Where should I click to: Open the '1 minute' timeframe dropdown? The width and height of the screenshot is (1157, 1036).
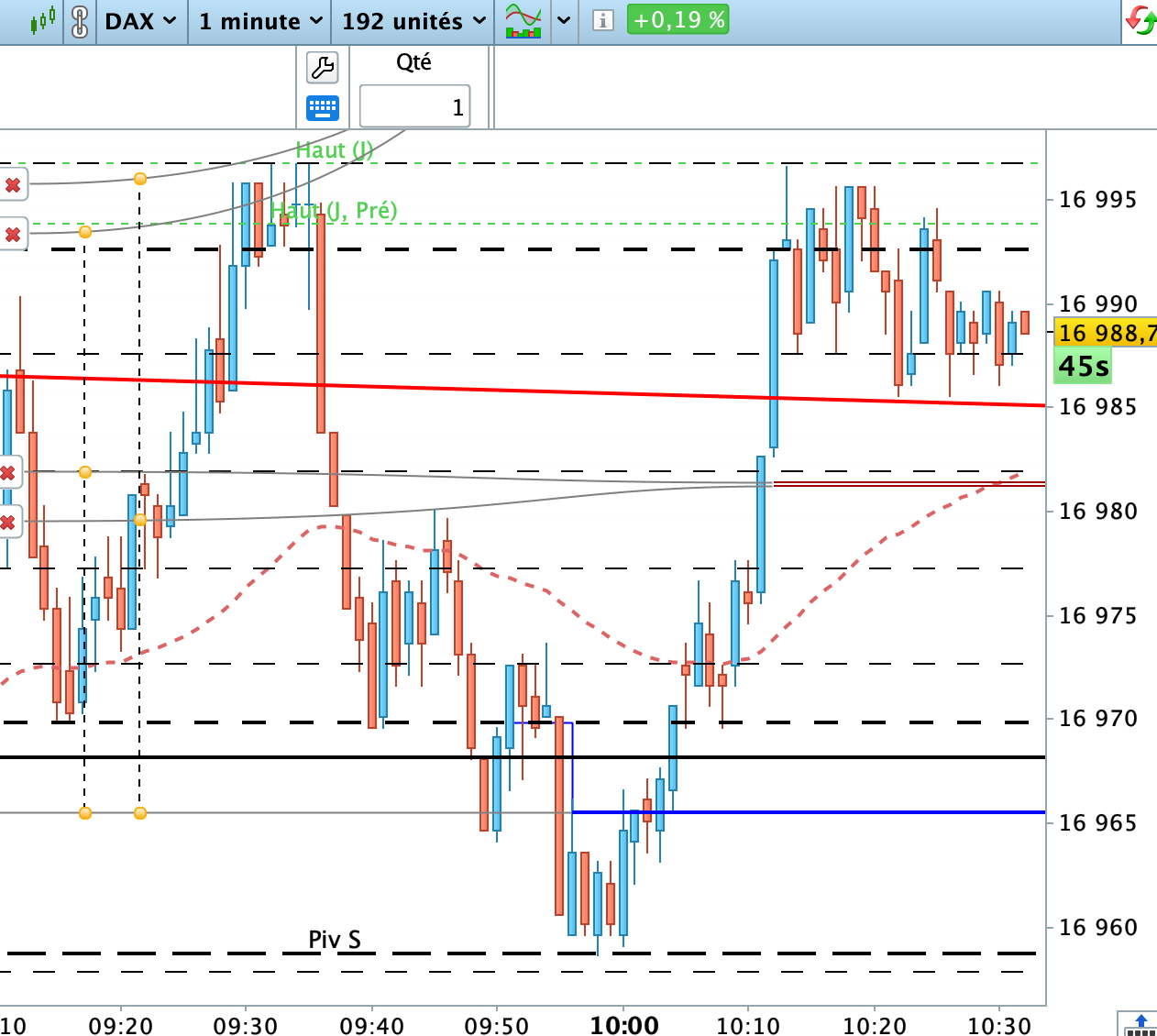(260, 21)
